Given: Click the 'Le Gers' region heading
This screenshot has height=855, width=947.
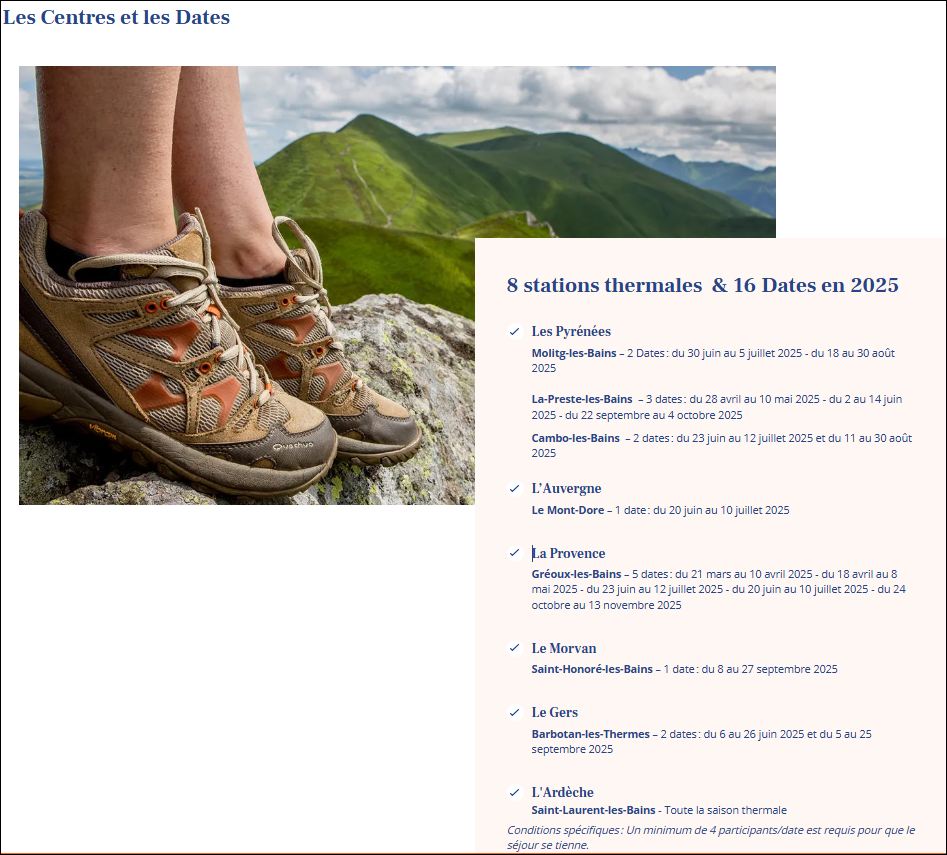Looking at the screenshot, I should [555, 712].
